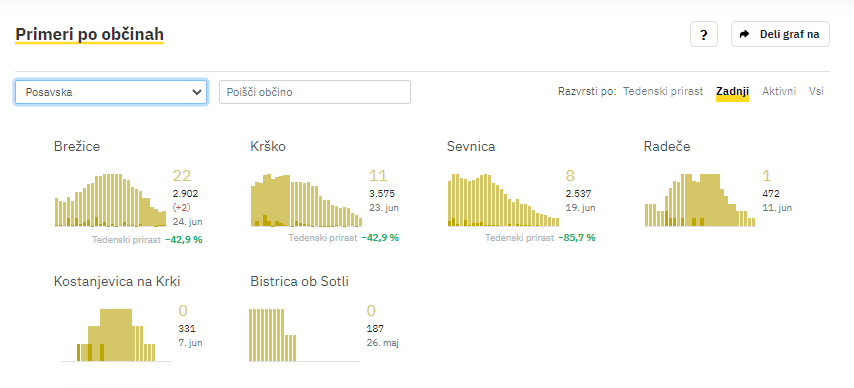Image resolution: width=854 pixels, height=388 pixels.
Task: Click the Brežice municipality title
Action: 77,146
